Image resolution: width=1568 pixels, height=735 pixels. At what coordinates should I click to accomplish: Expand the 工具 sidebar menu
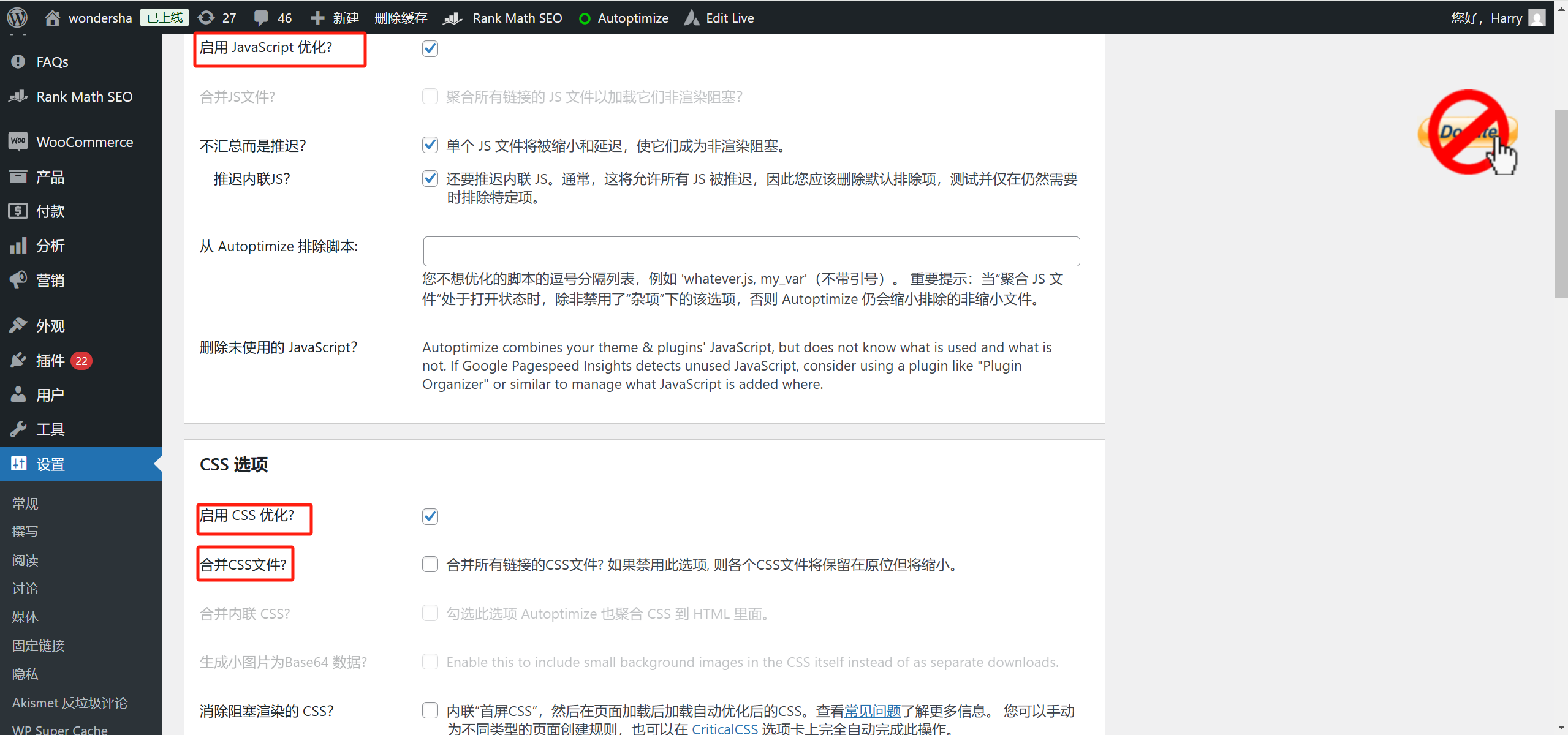coord(50,429)
